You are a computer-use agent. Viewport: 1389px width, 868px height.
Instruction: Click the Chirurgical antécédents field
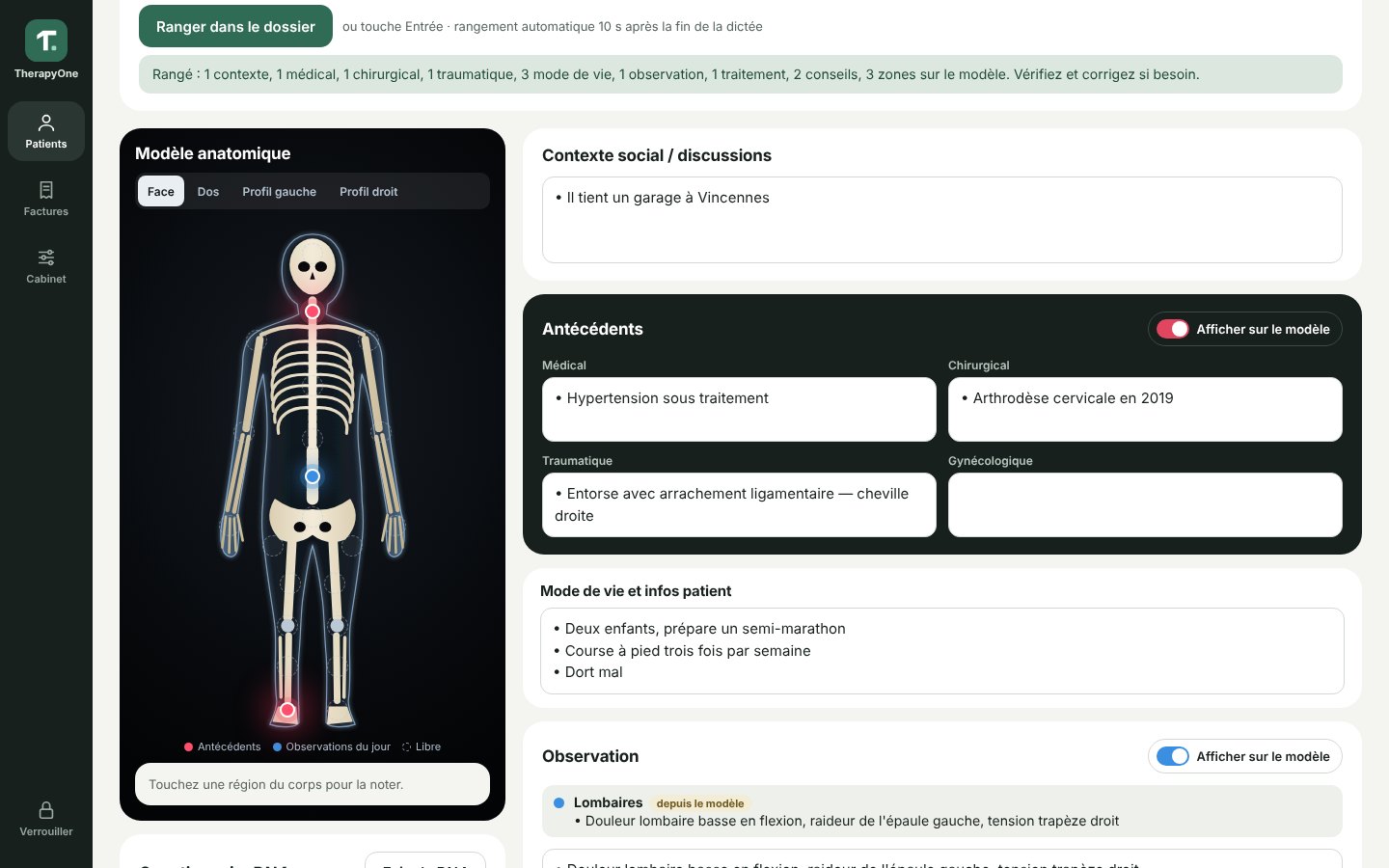[1145, 409]
